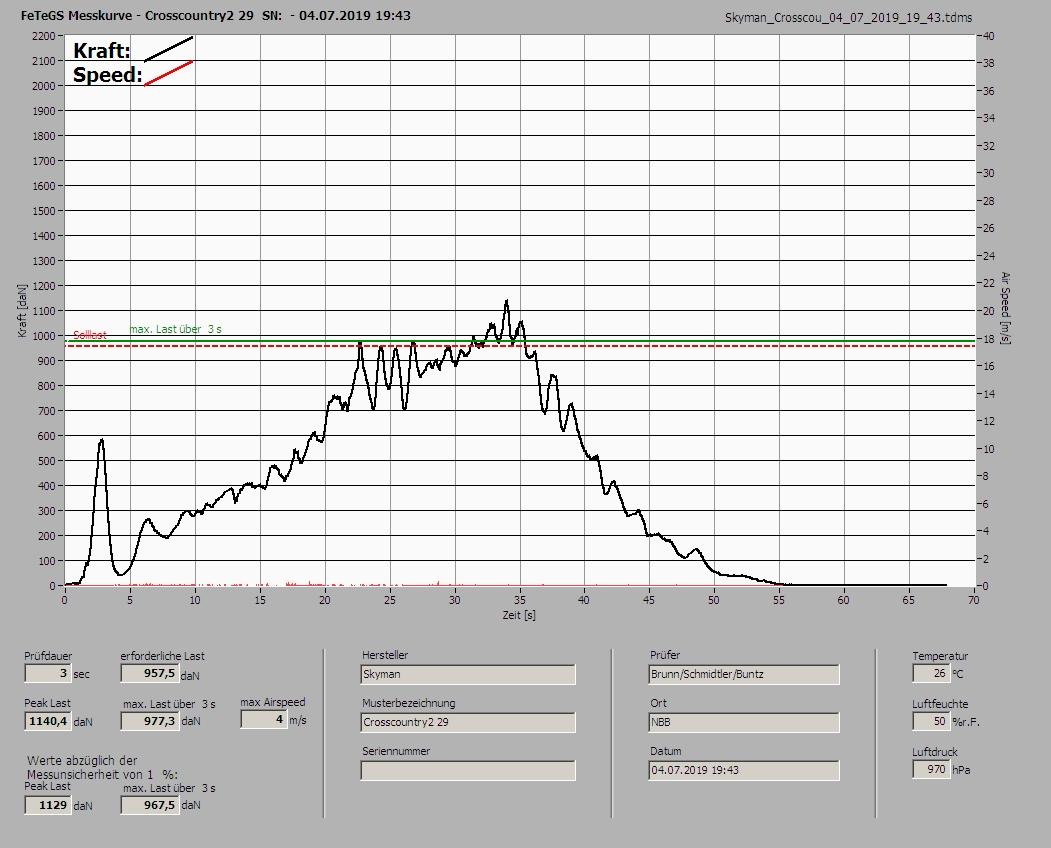Click the %r.F. unit label

tap(966, 722)
